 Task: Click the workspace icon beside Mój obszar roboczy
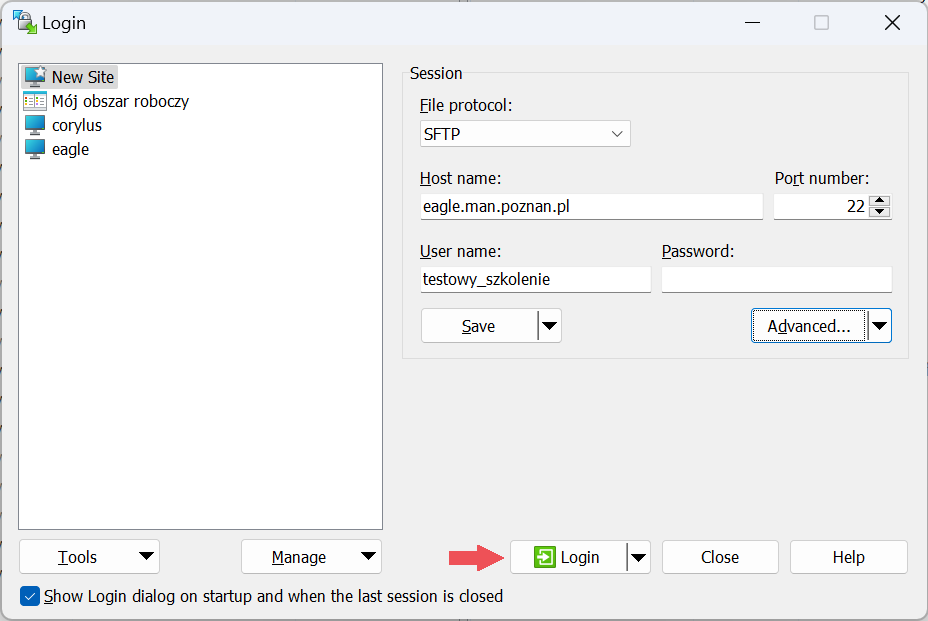(35, 101)
